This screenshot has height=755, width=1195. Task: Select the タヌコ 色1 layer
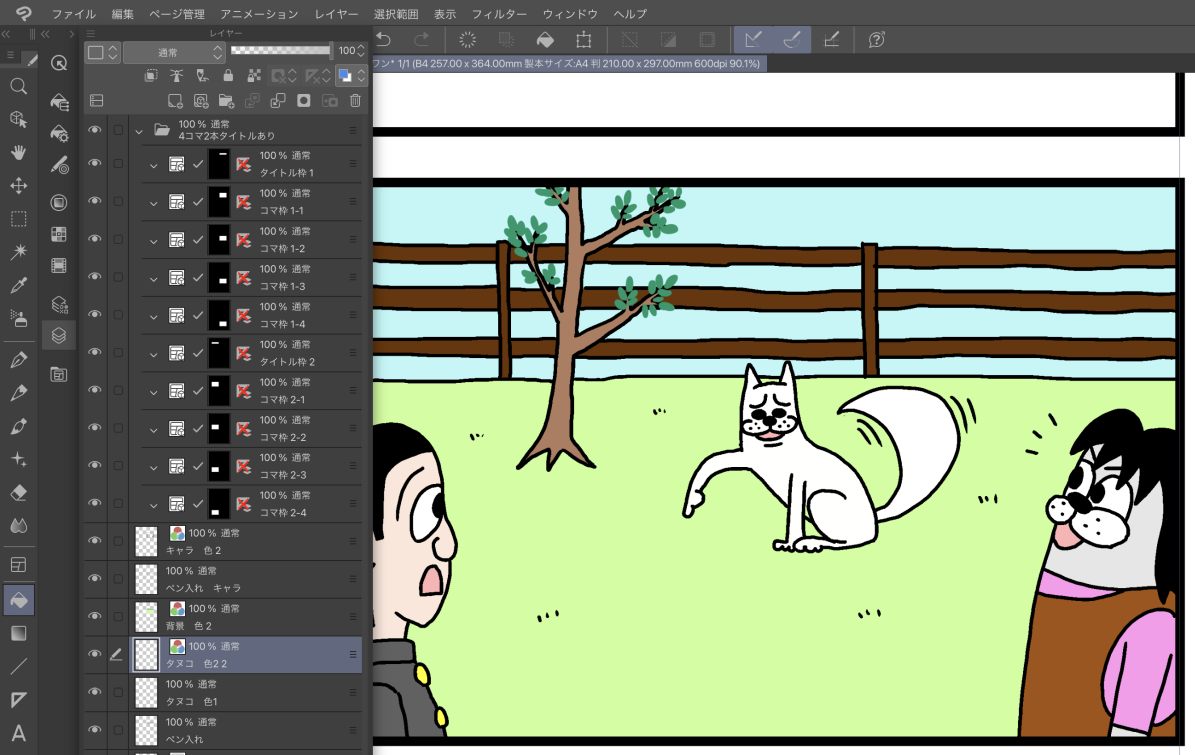pos(250,692)
